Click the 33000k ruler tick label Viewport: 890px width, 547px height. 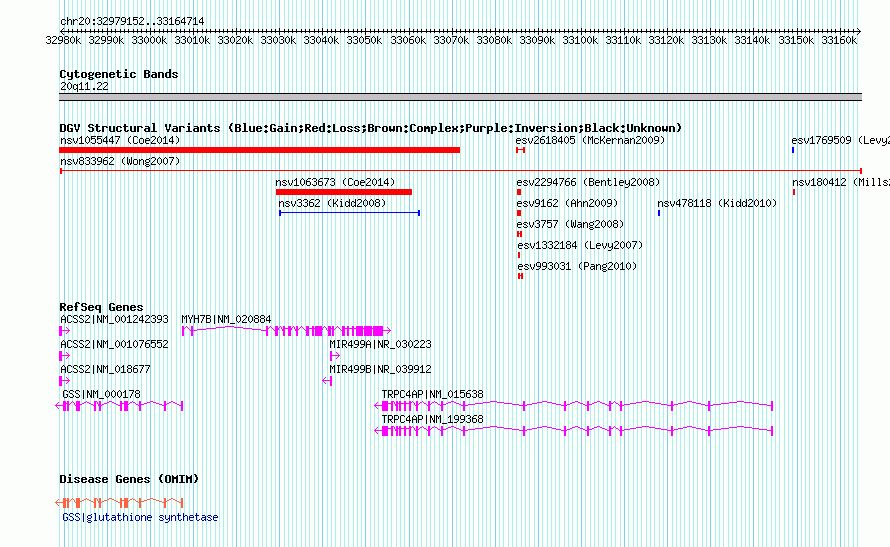click(x=149, y=40)
